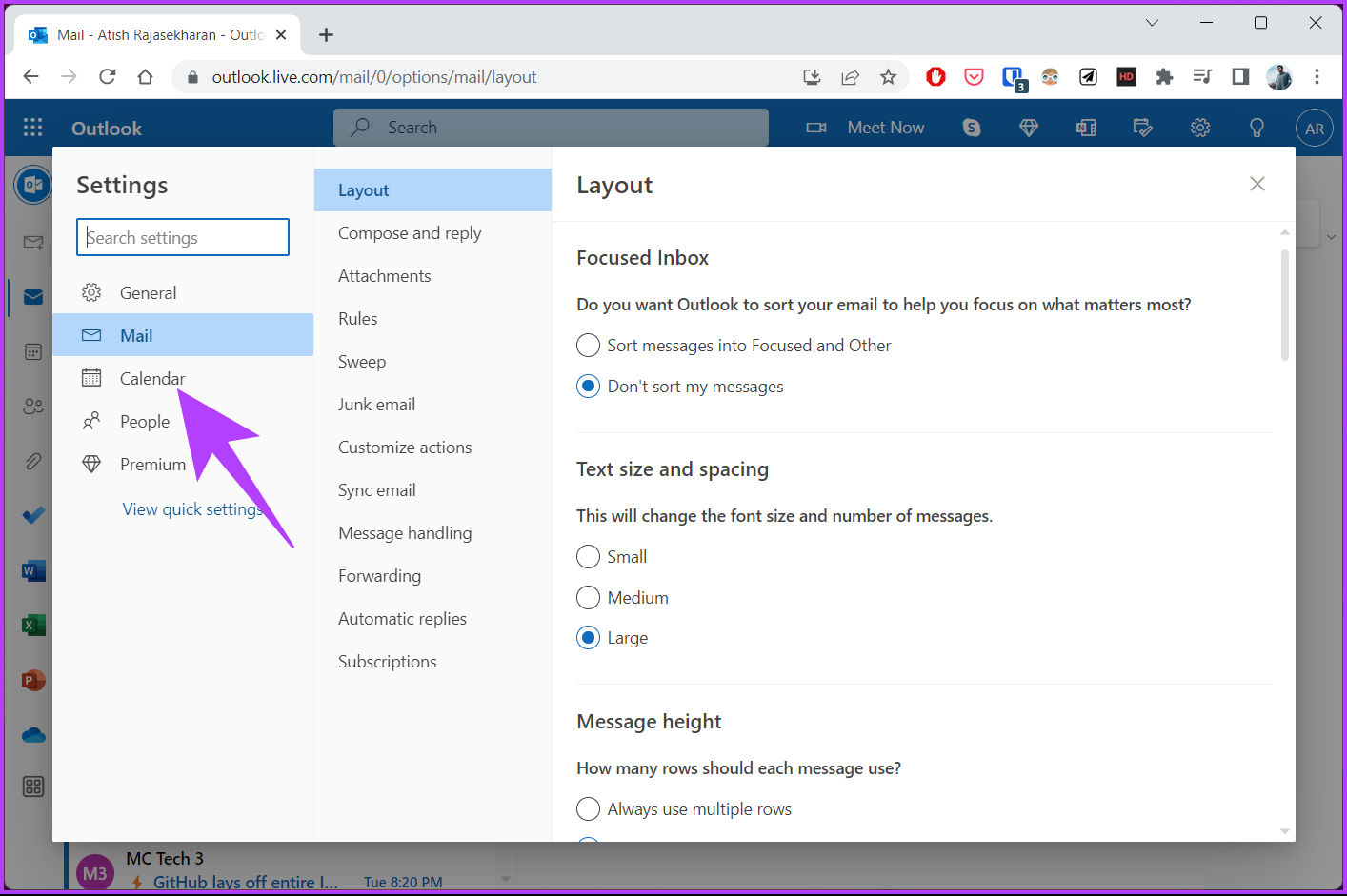
Task: Select Sort messages into Focused and Other
Action: 734,346
